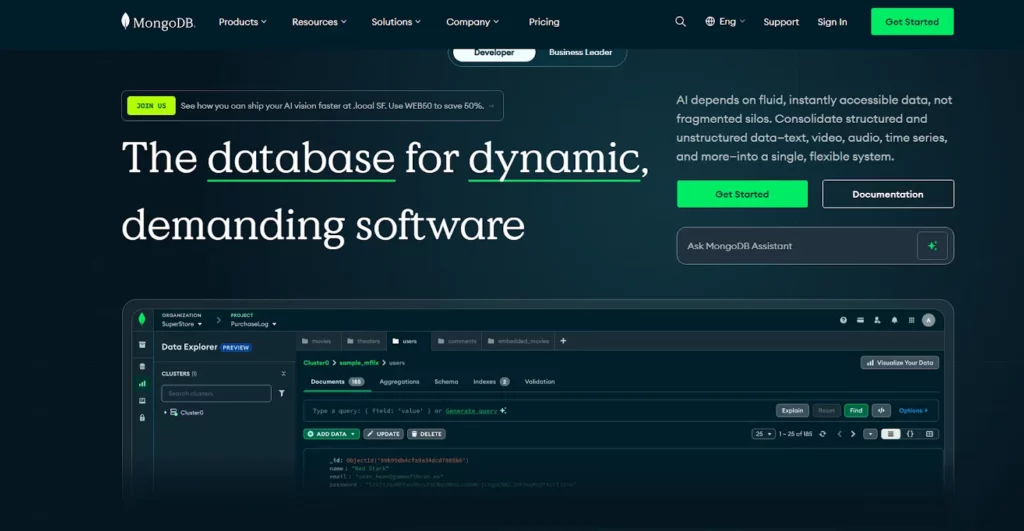Click the monitor icon in the Atlas sidebar

pyautogui.click(x=142, y=400)
